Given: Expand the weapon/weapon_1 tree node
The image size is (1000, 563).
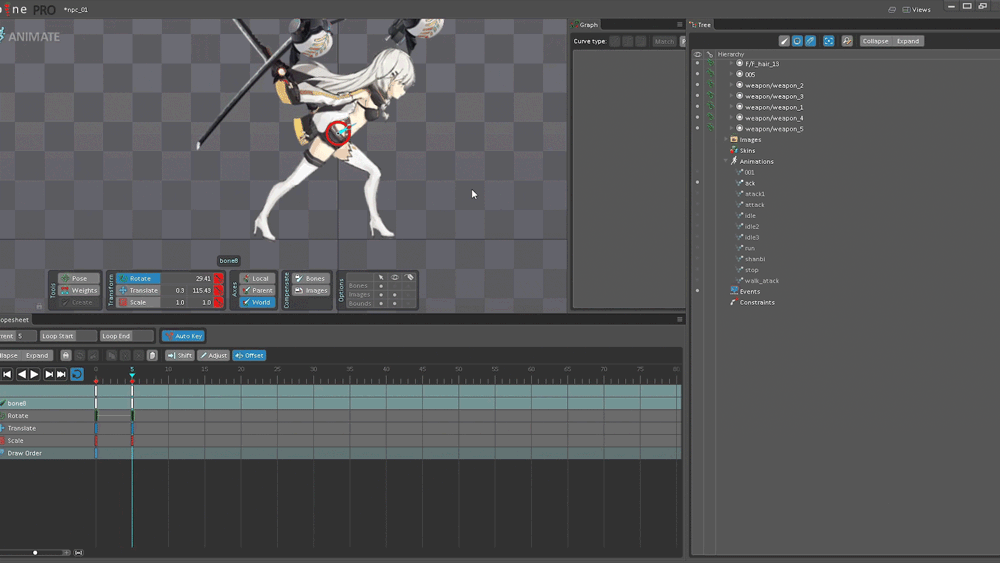Looking at the screenshot, I should (732, 106).
